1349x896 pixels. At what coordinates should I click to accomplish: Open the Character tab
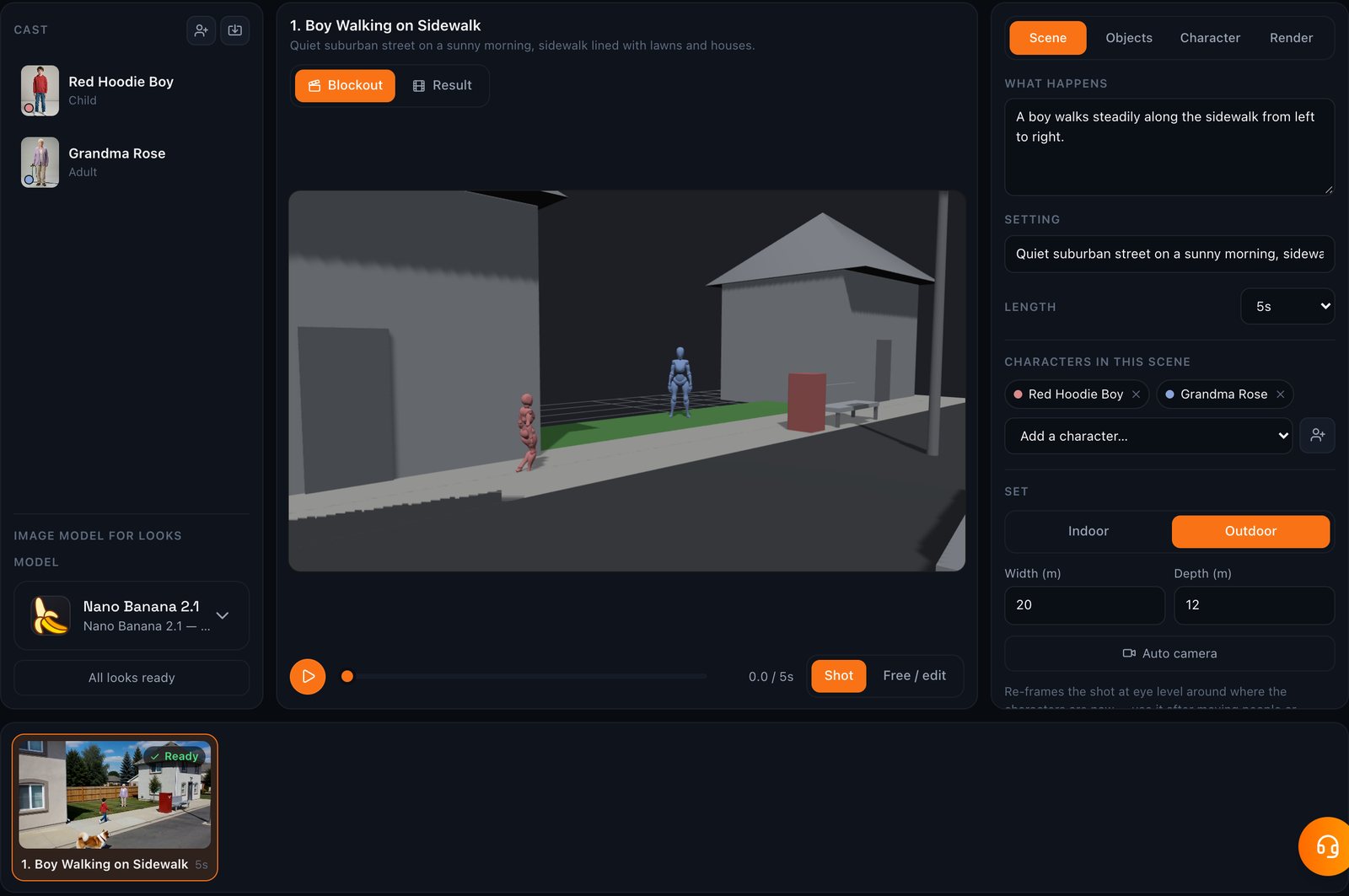click(x=1210, y=38)
